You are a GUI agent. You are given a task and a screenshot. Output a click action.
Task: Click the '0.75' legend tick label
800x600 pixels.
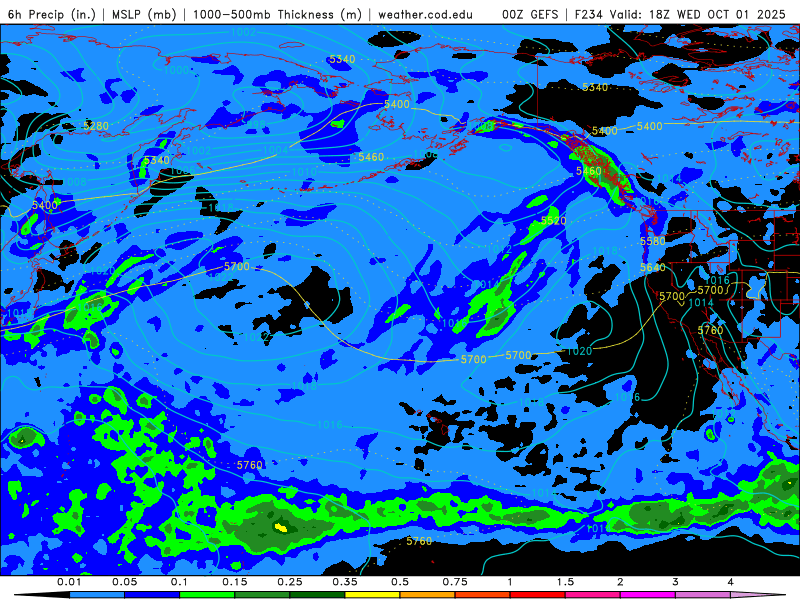click(x=455, y=582)
